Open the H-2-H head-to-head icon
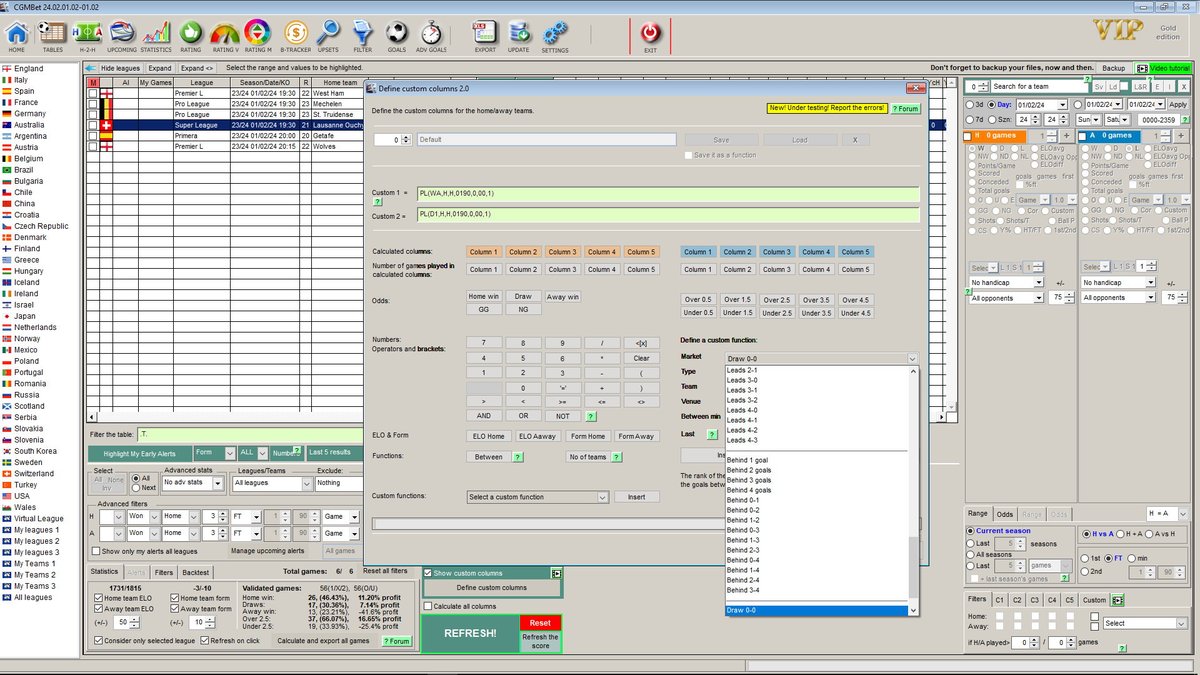The image size is (1200, 675). [87, 36]
